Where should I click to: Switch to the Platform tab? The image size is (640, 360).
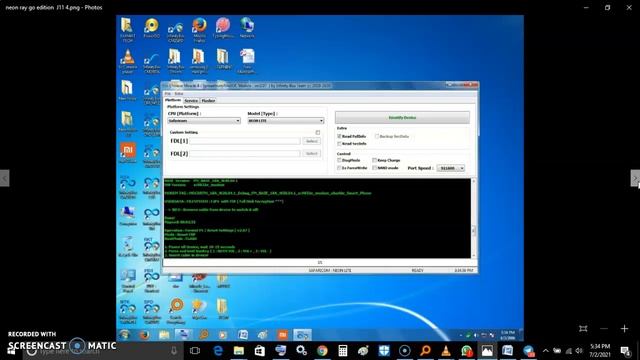tap(173, 100)
